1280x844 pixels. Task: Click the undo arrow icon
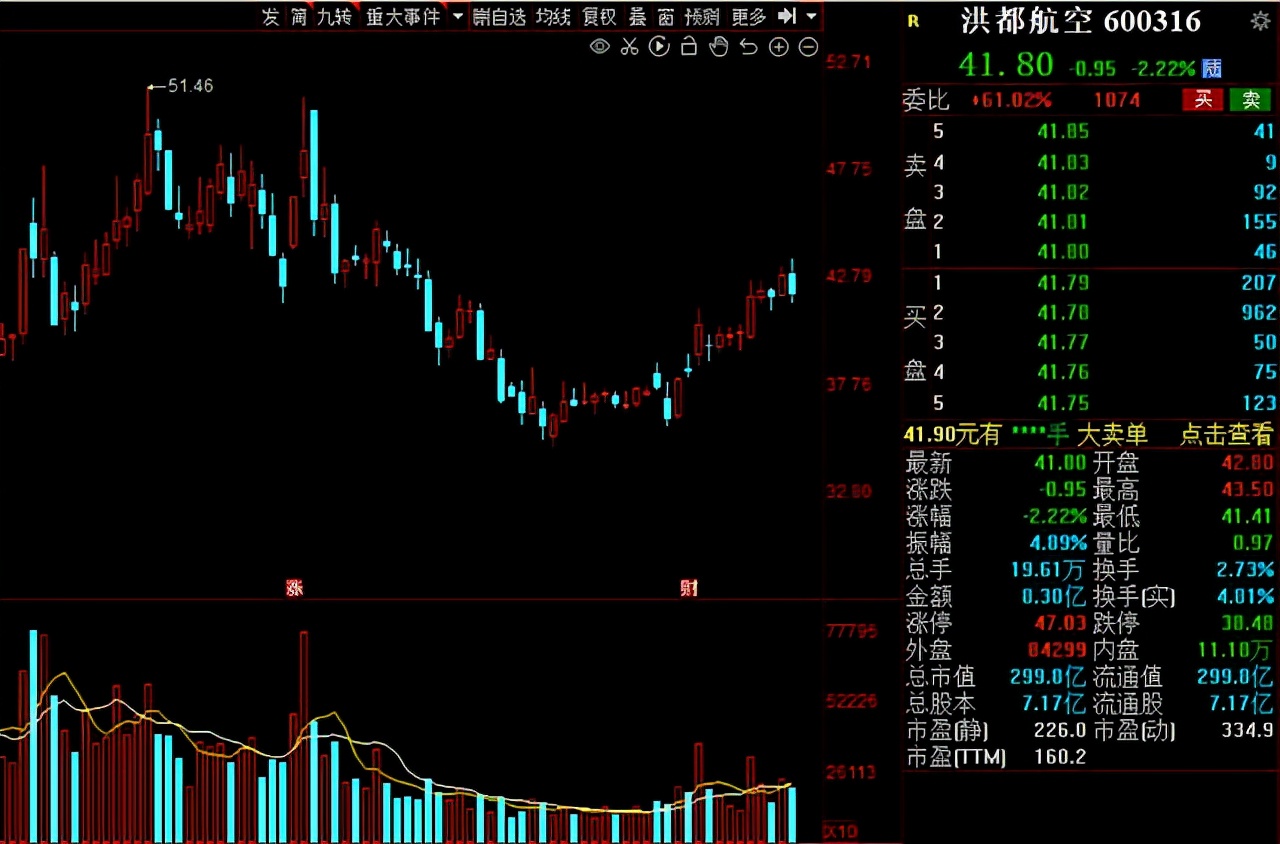(x=748, y=46)
